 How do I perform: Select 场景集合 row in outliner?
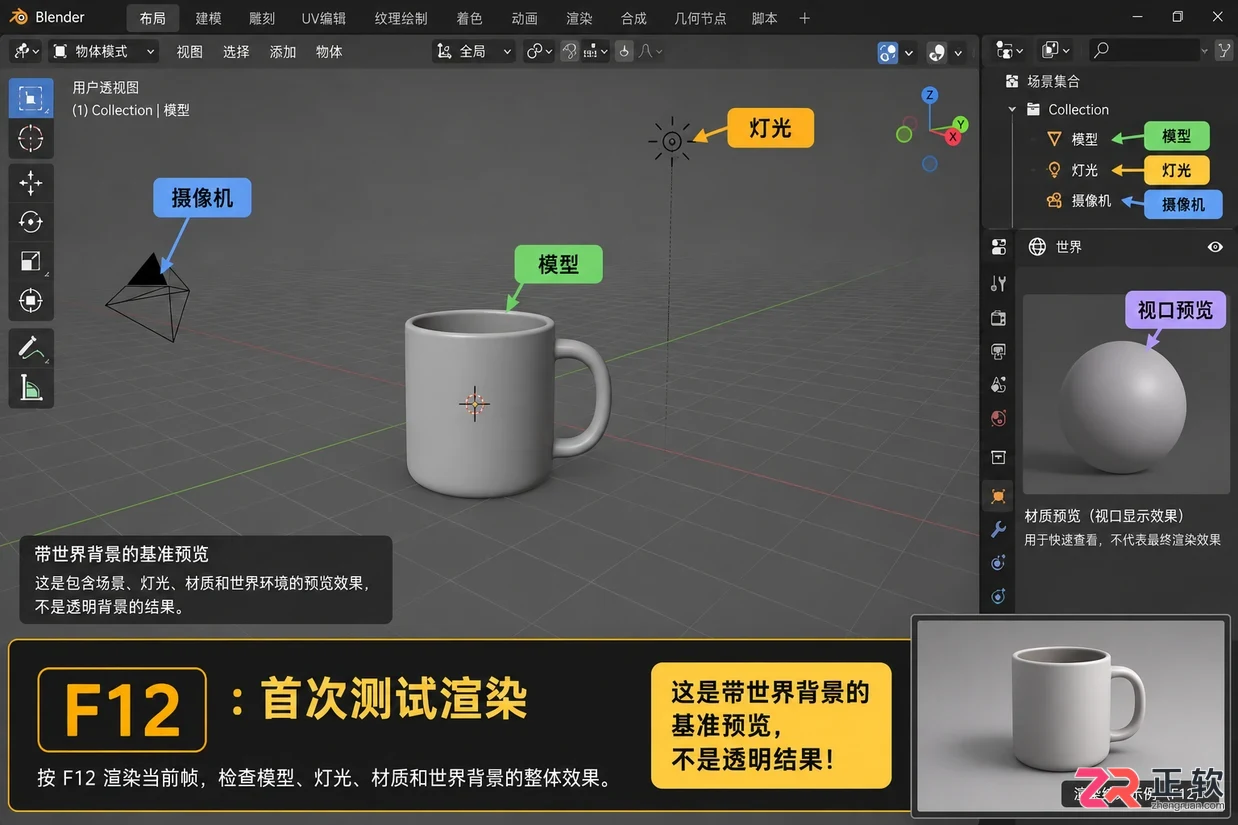pyautogui.click(x=1054, y=81)
